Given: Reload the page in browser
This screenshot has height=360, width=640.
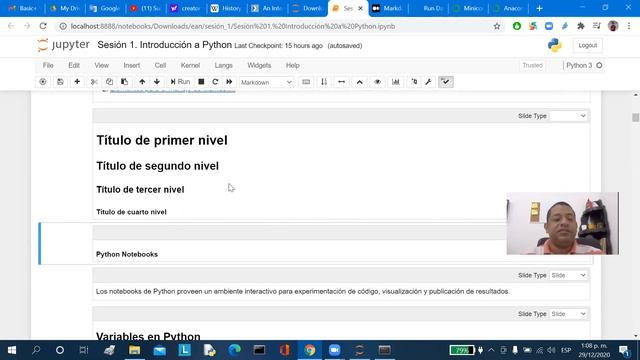Looking at the screenshot, I should pos(43,26).
